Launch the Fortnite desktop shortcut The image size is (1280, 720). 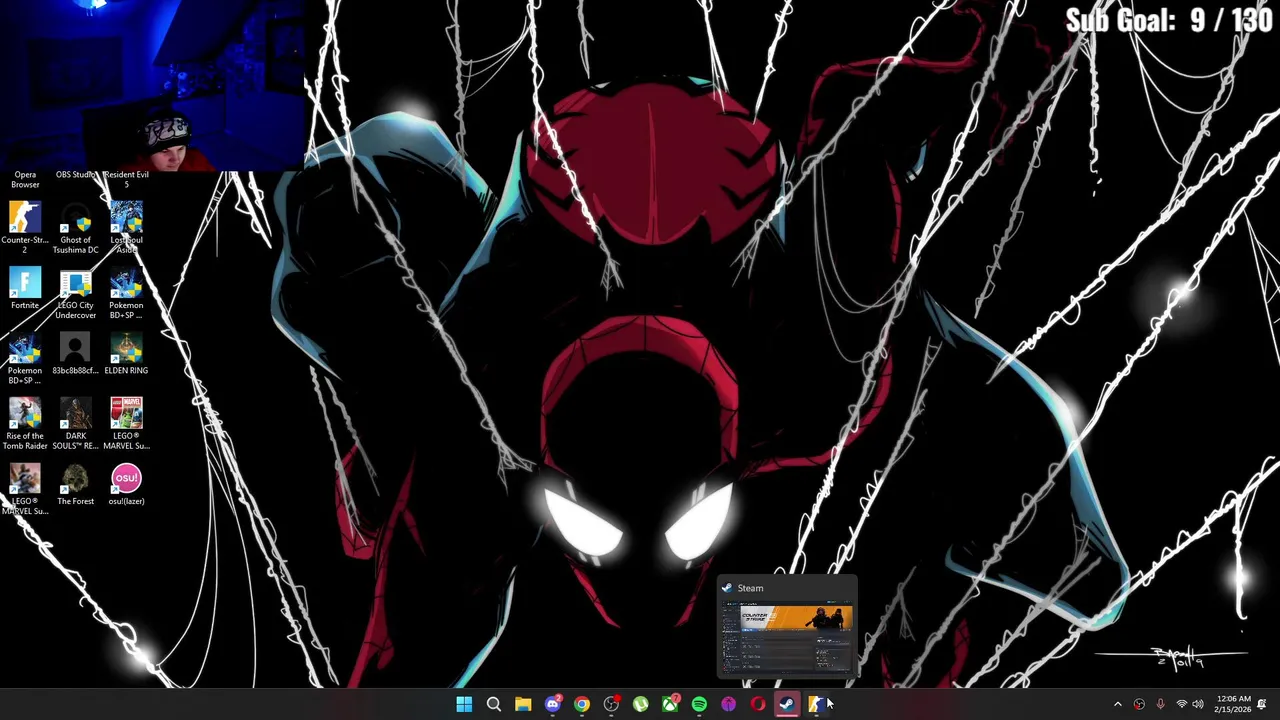coord(25,290)
